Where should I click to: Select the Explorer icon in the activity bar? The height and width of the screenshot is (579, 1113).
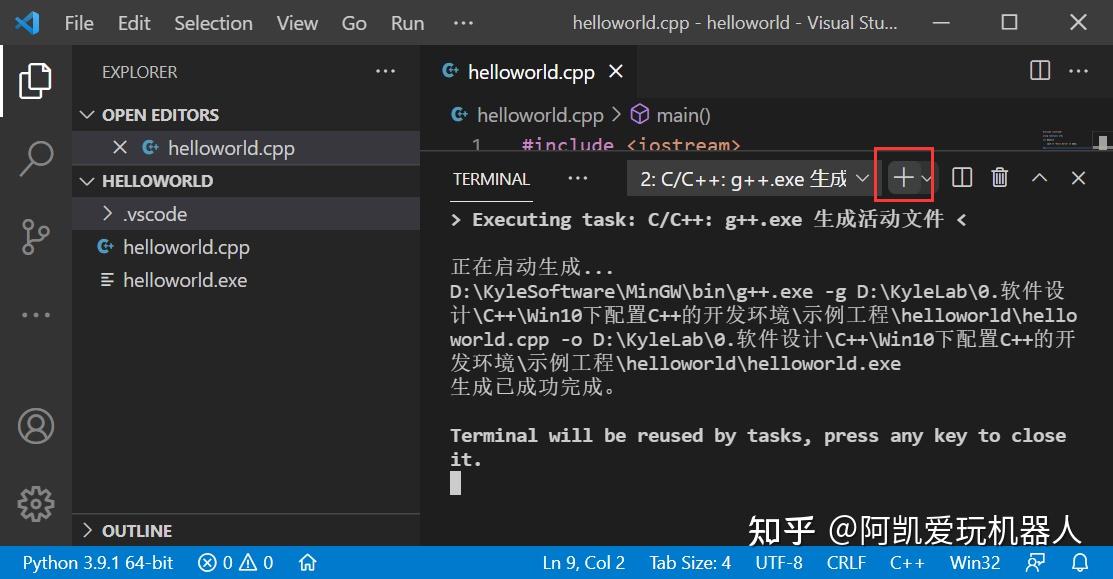[36, 81]
